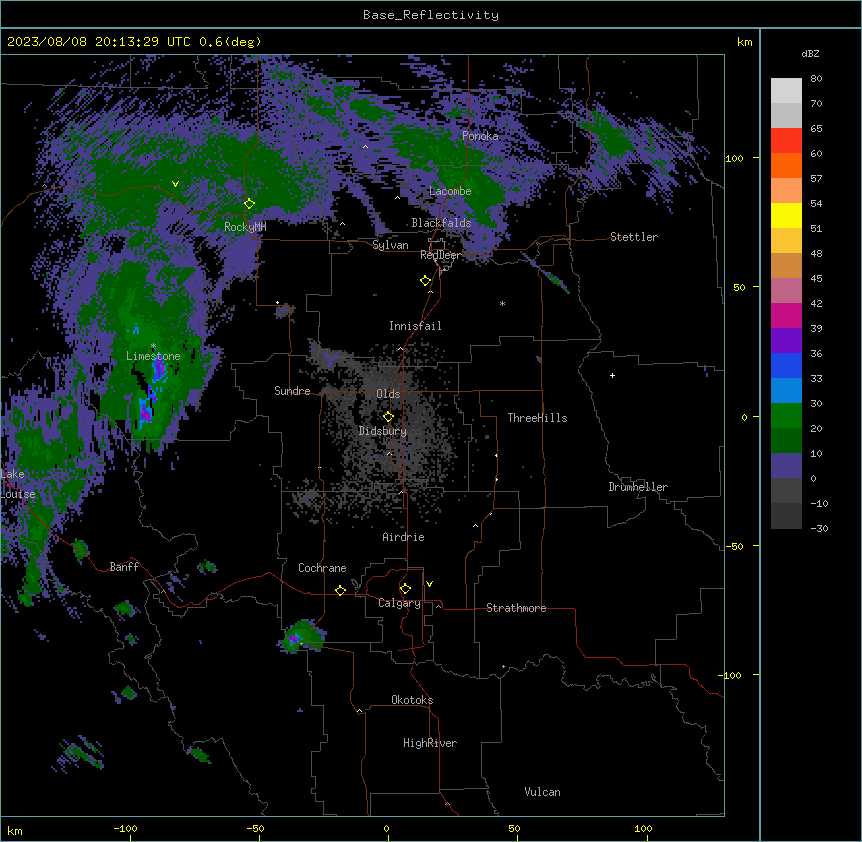Select the white plus marker north of Drumheller

click(612, 375)
